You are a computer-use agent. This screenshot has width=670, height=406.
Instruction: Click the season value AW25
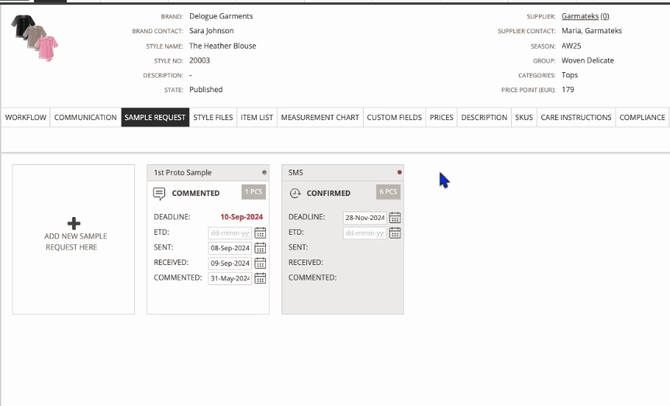pyautogui.click(x=571, y=46)
